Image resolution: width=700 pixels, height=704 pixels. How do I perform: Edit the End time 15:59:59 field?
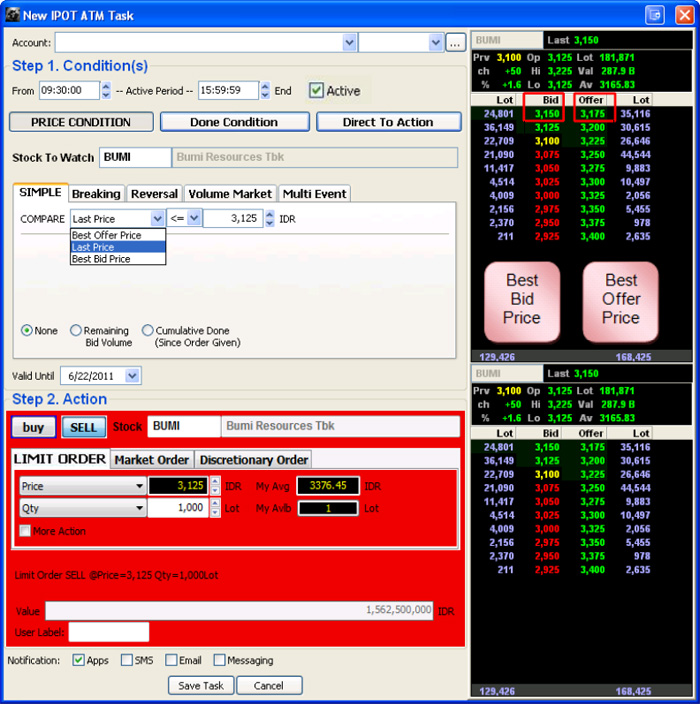[x=228, y=90]
